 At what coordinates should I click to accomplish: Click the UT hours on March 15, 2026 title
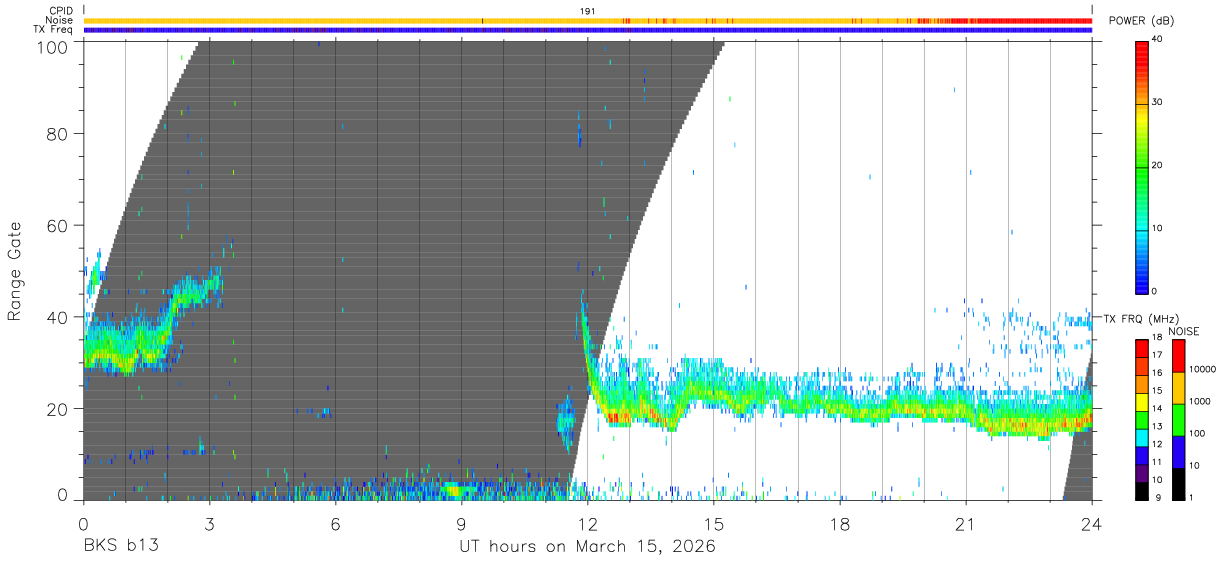(x=587, y=547)
